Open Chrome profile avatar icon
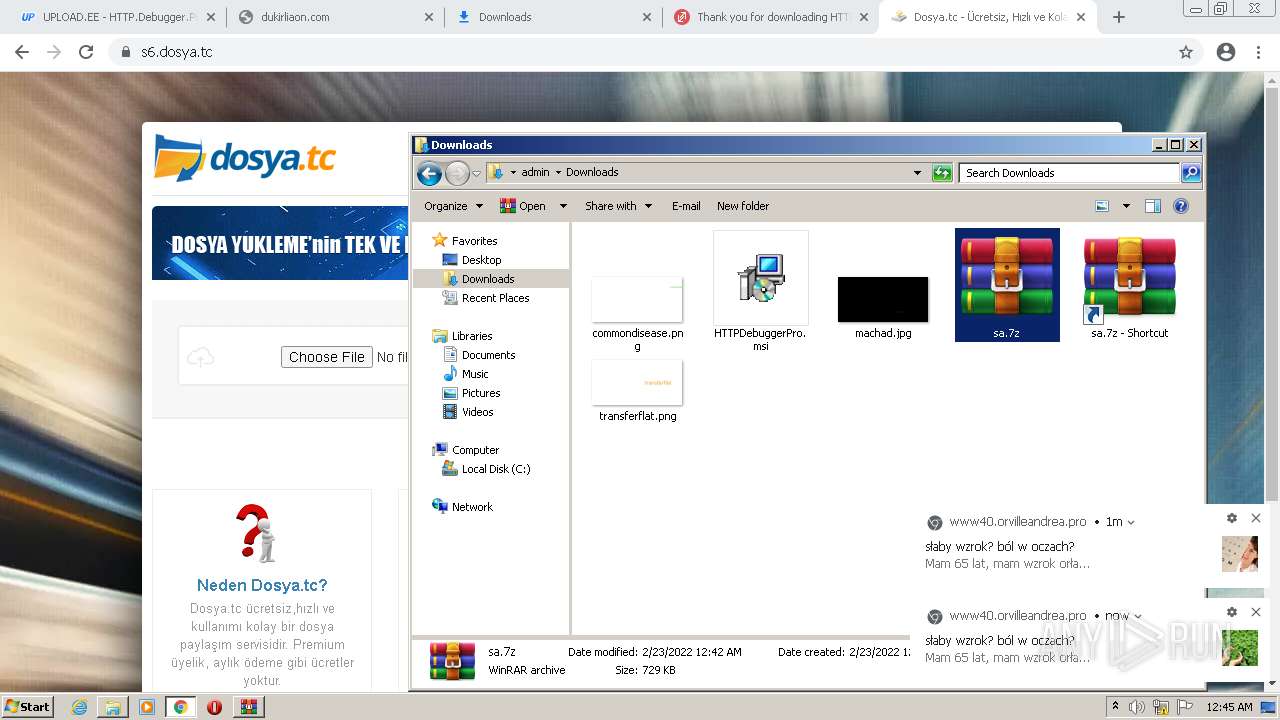1280x720 pixels. tap(1226, 52)
